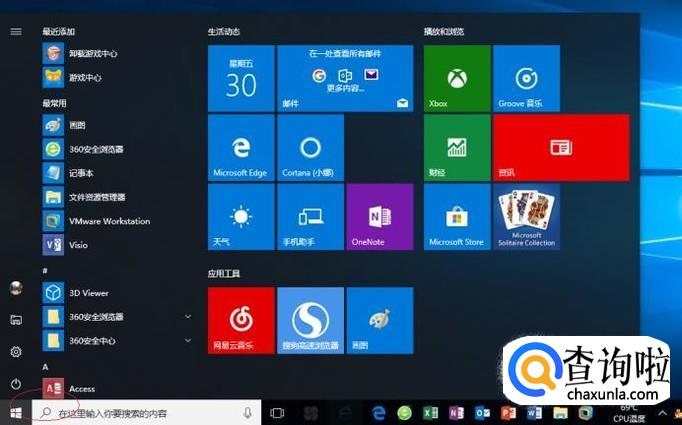Click the taskbar search input box
Viewport: 682px width, 425px height.
coord(140,413)
